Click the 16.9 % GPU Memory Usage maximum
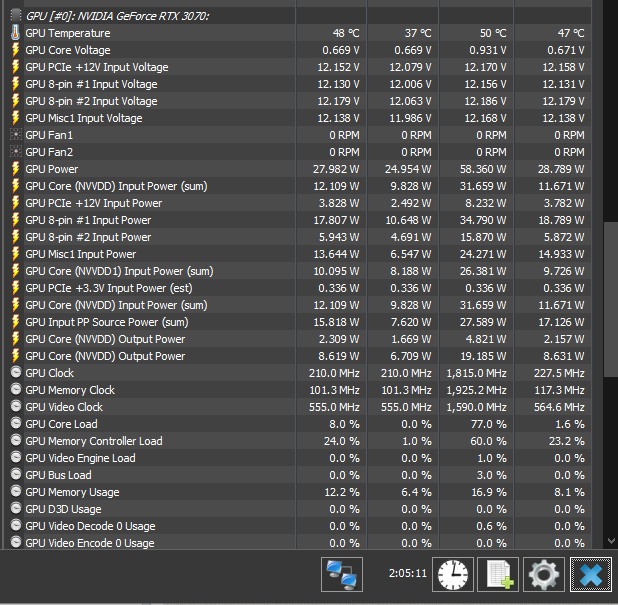This screenshot has height=605, width=618. (489, 492)
